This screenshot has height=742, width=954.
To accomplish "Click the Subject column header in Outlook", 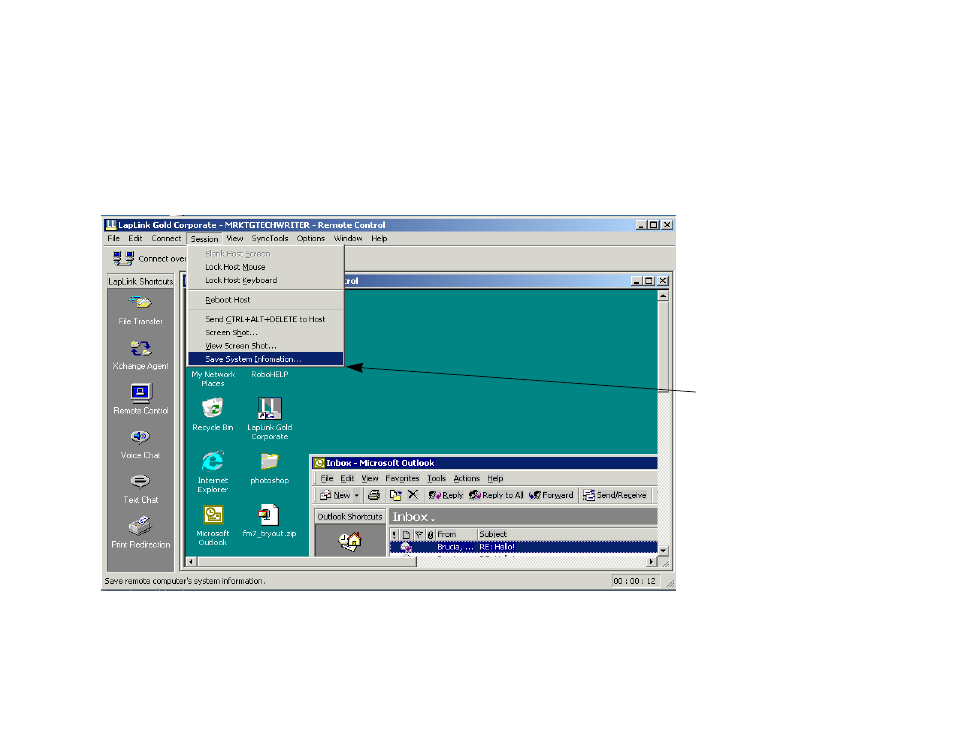I will point(567,535).
